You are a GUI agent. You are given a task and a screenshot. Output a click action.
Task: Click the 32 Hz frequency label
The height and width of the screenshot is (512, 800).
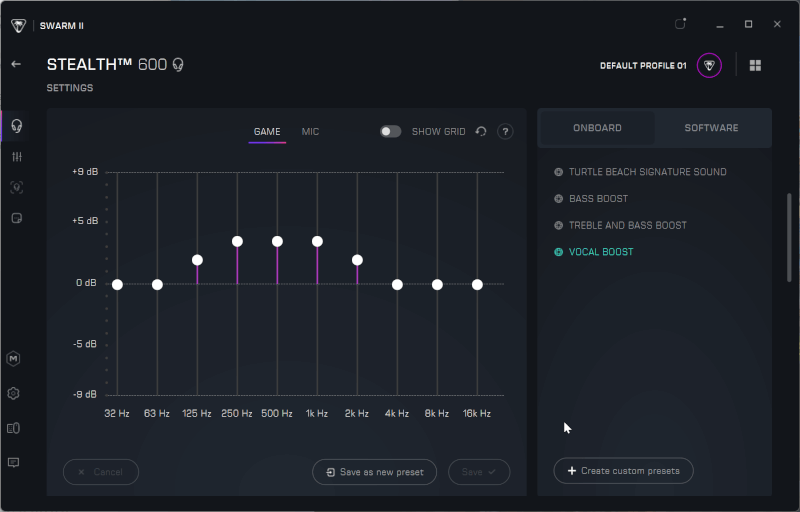point(117,414)
